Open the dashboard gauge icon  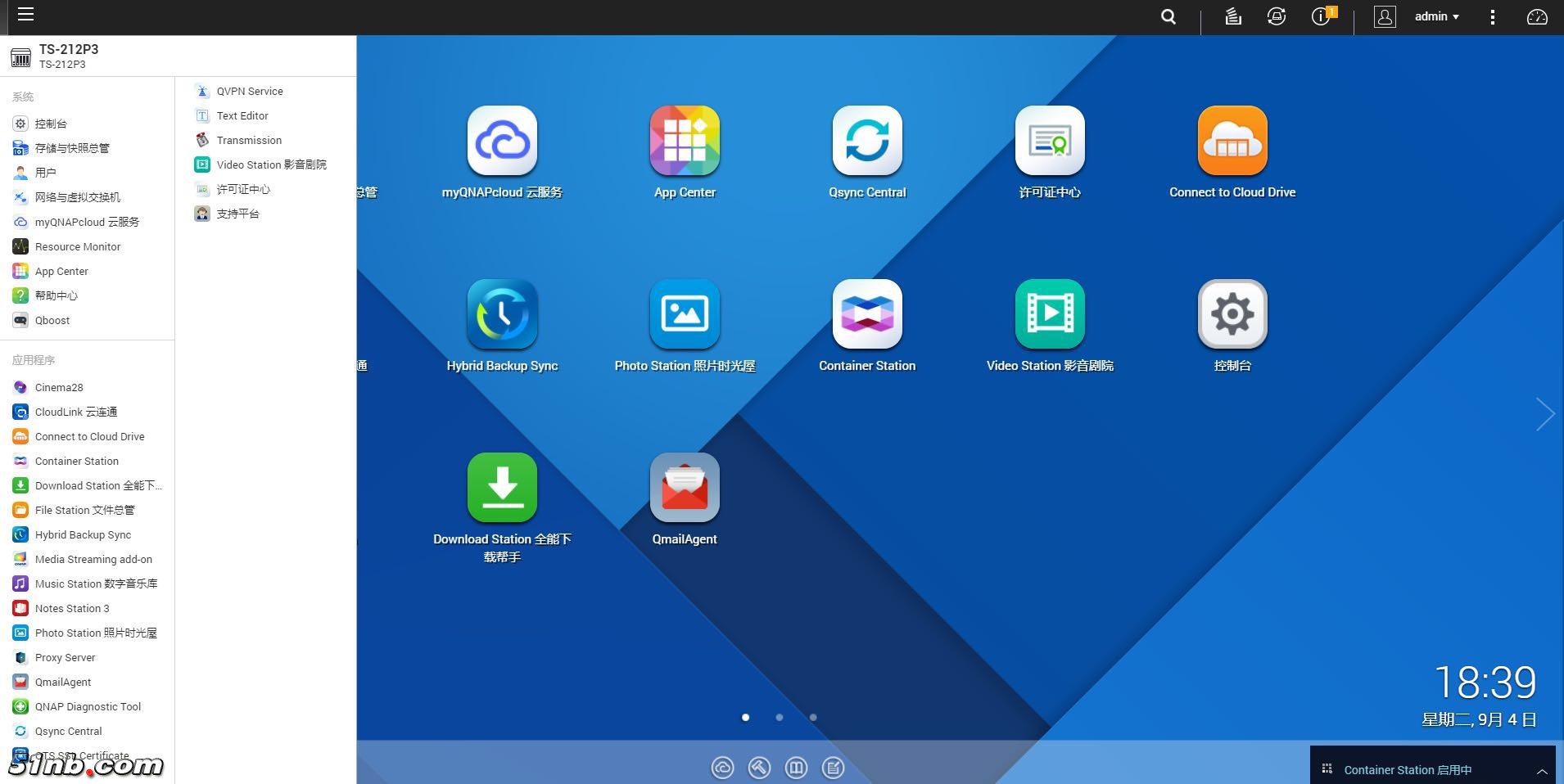pos(1537,17)
